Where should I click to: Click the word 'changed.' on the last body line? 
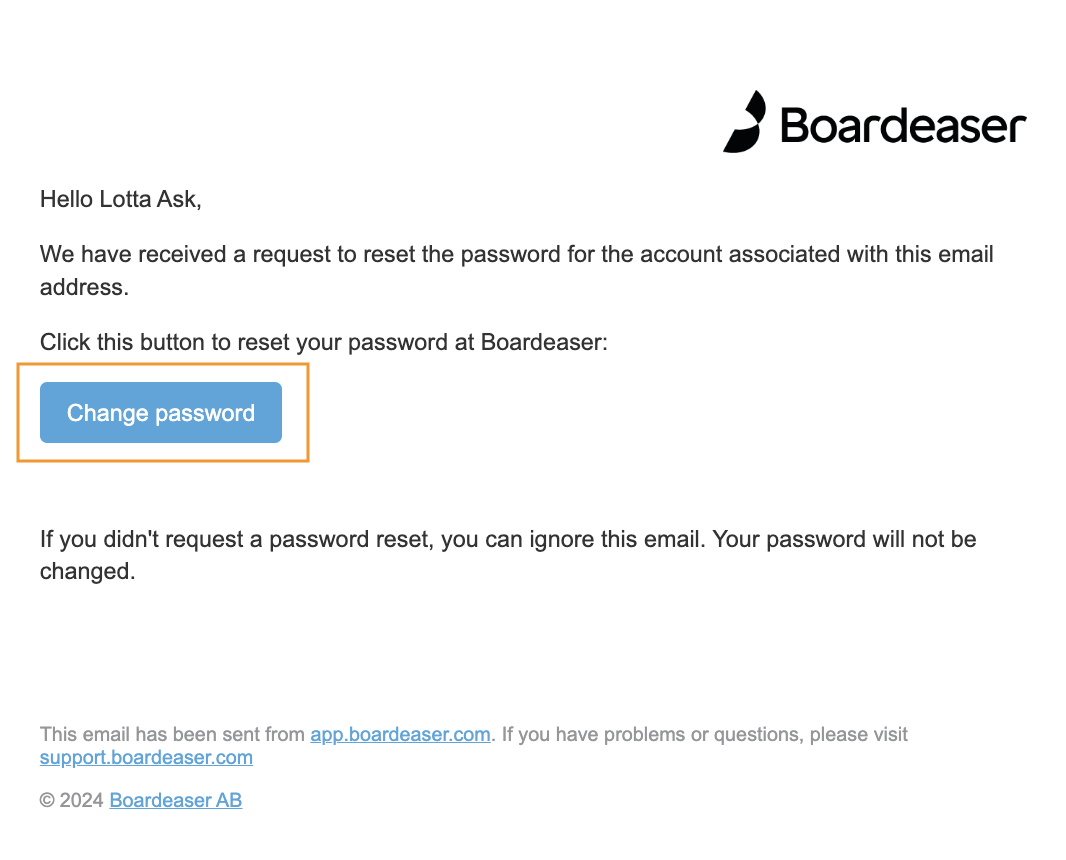tap(88, 572)
